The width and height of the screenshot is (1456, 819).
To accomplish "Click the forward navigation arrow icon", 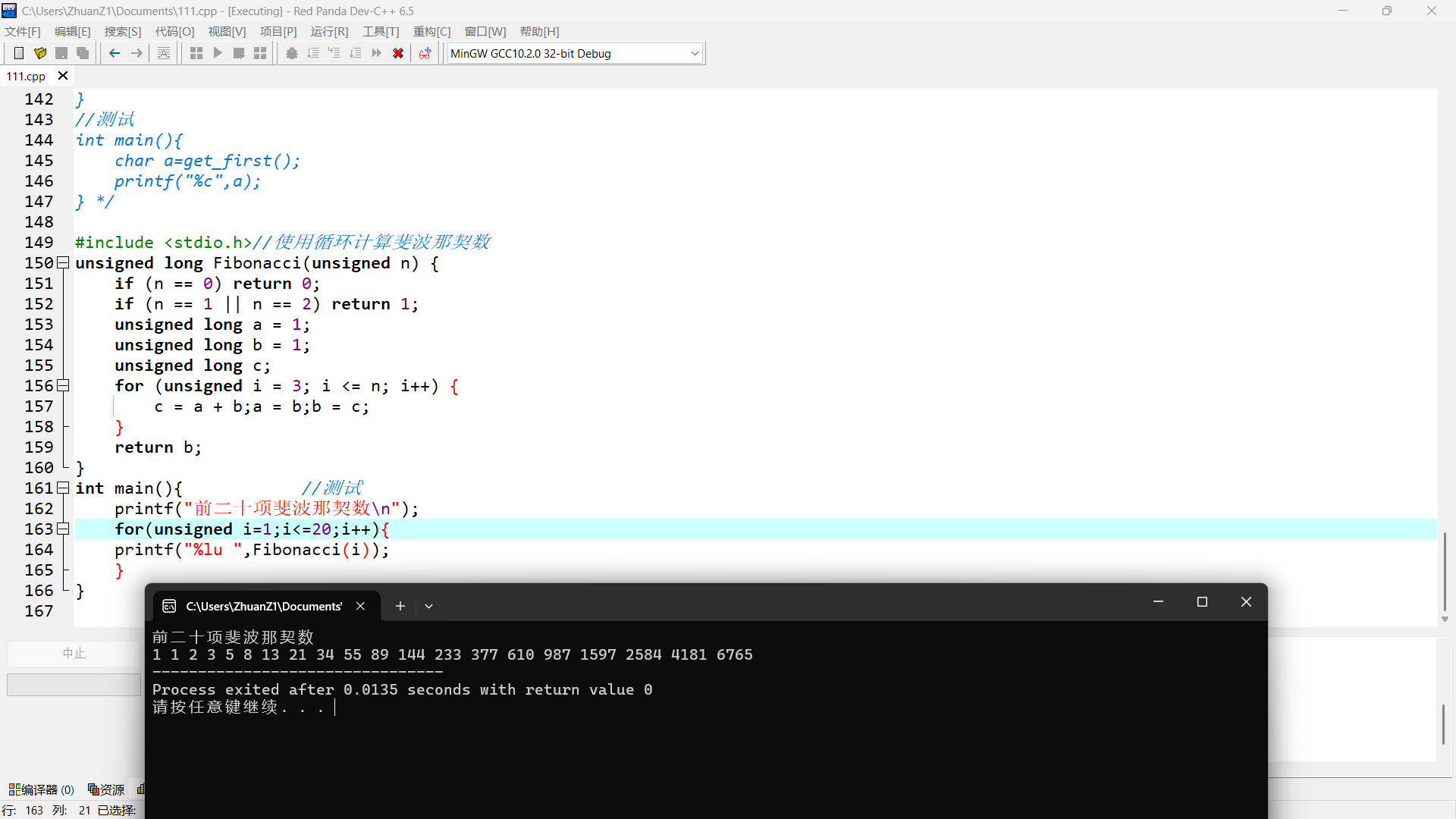I will click(x=136, y=53).
